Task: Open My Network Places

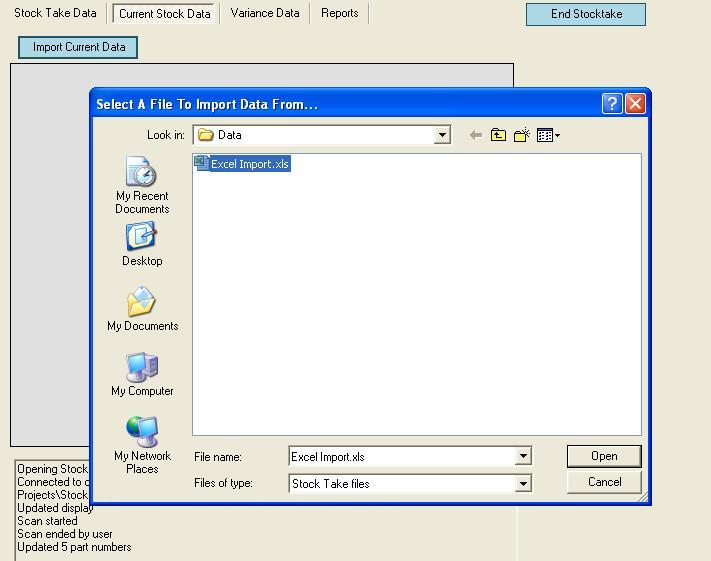Action: (142, 445)
